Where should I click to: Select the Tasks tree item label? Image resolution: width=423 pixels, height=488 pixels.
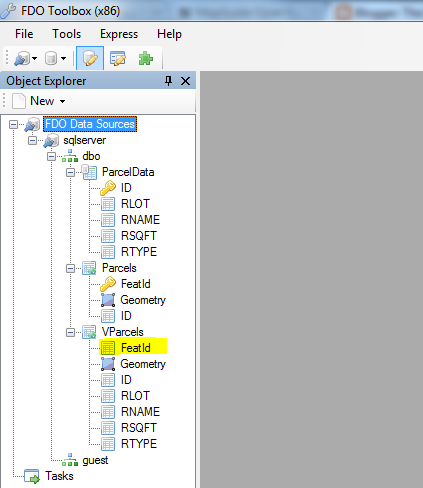[x=59, y=476]
